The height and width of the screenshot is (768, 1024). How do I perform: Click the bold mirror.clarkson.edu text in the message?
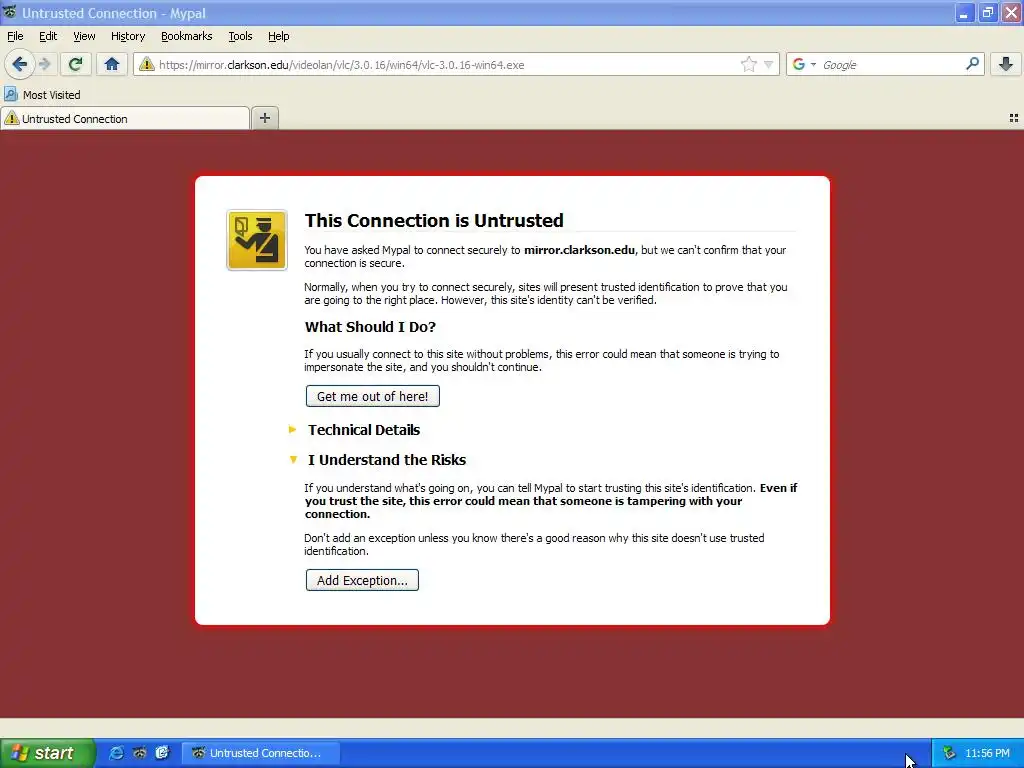click(x=579, y=250)
